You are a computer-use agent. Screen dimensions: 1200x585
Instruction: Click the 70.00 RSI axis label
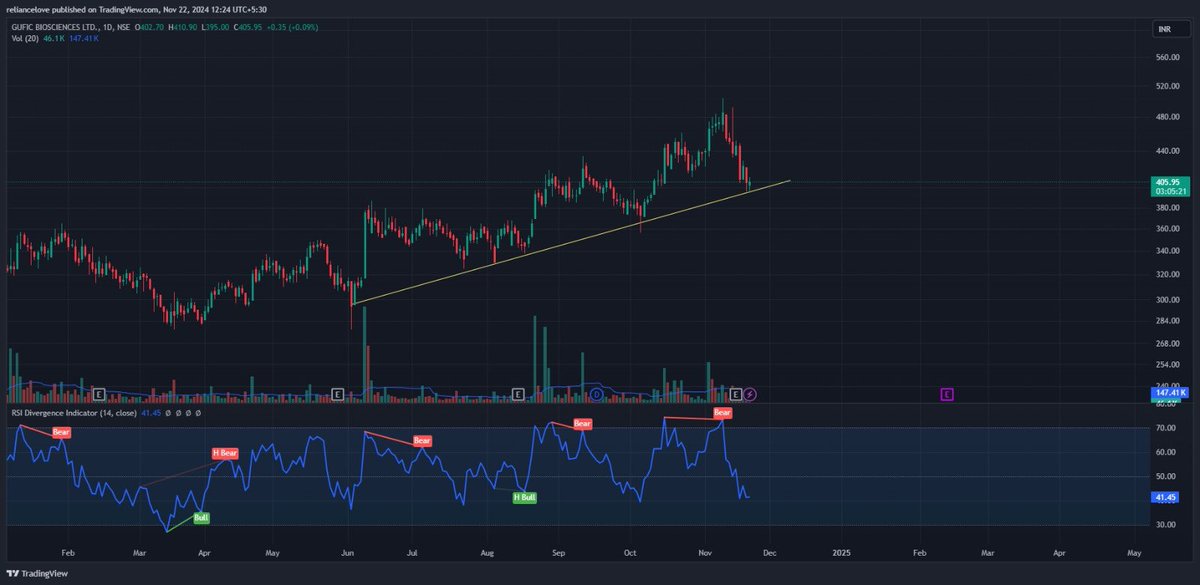1166,428
